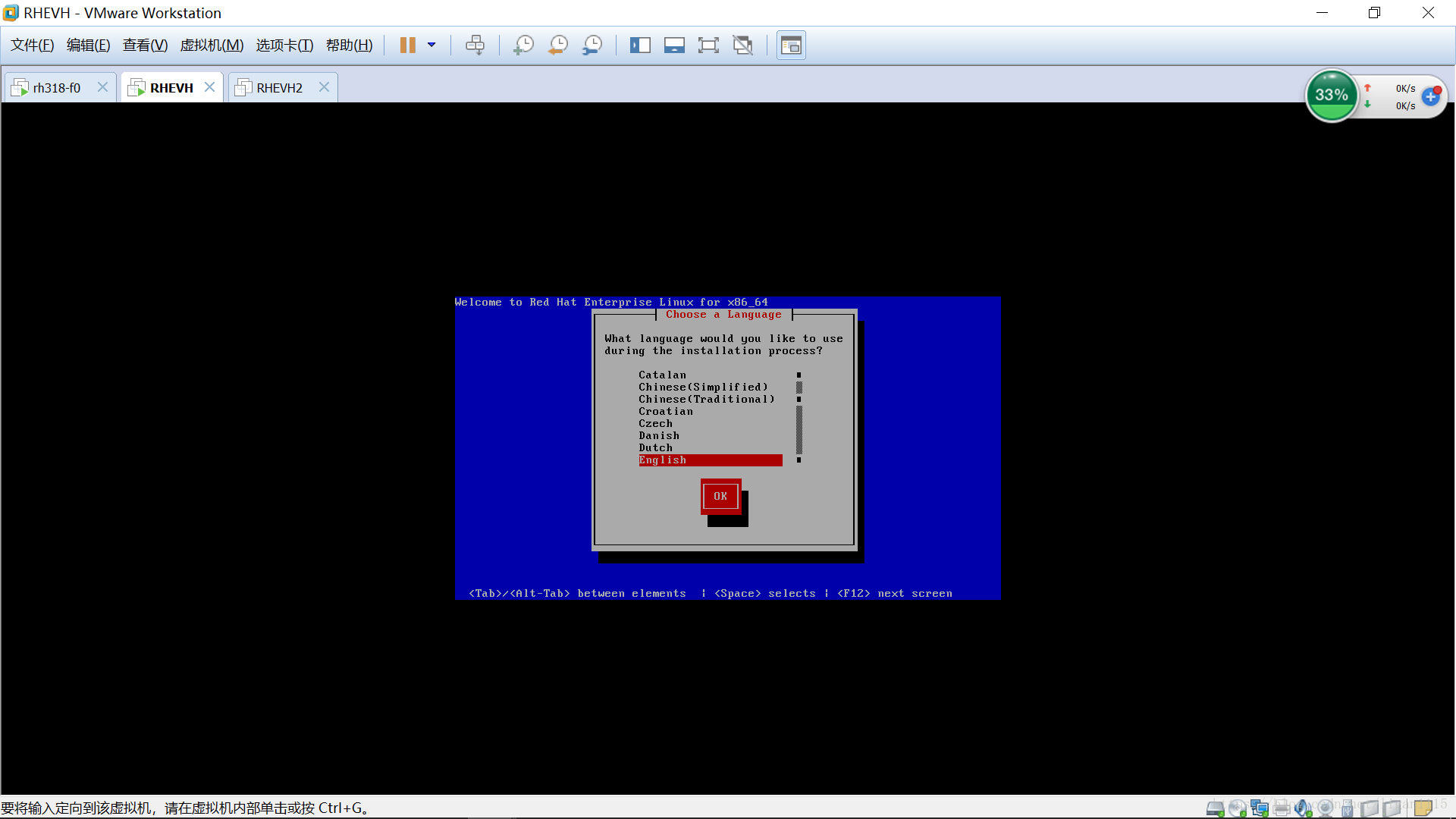Toggle the library sidebar panel icon
1456x819 pixels.
point(640,45)
